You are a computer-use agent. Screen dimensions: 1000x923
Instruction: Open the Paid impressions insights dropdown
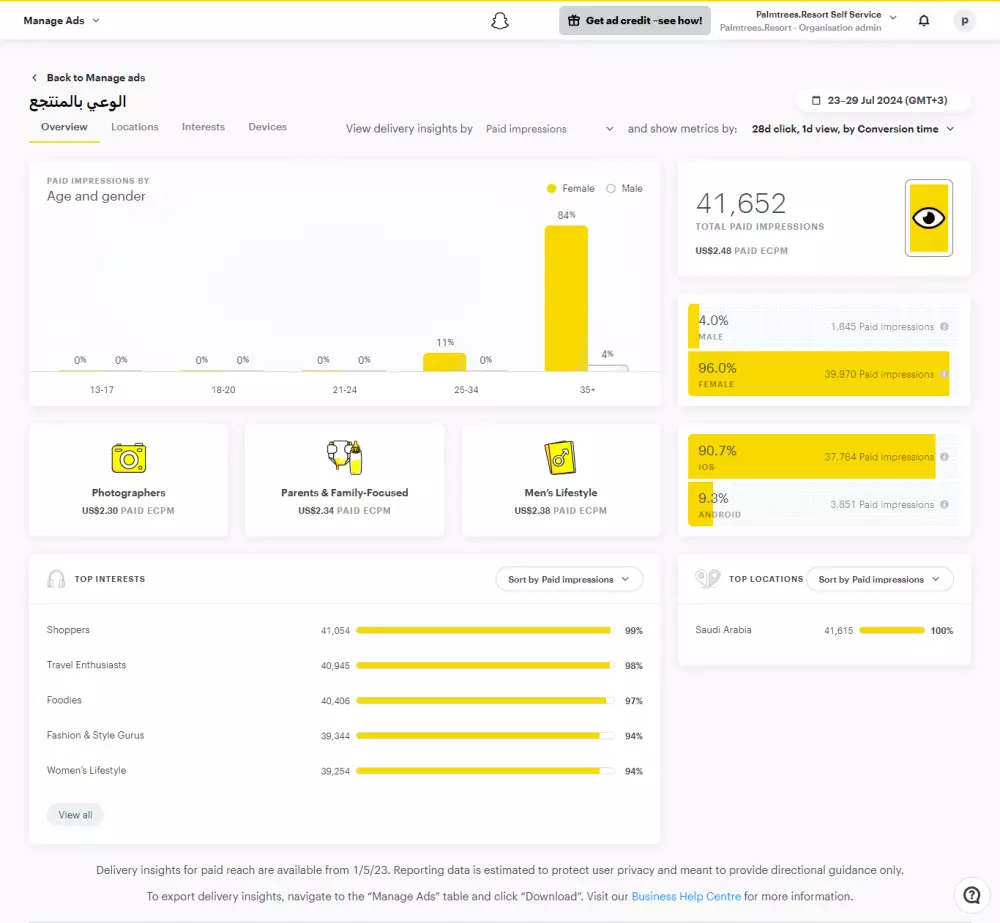click(549, 129)
